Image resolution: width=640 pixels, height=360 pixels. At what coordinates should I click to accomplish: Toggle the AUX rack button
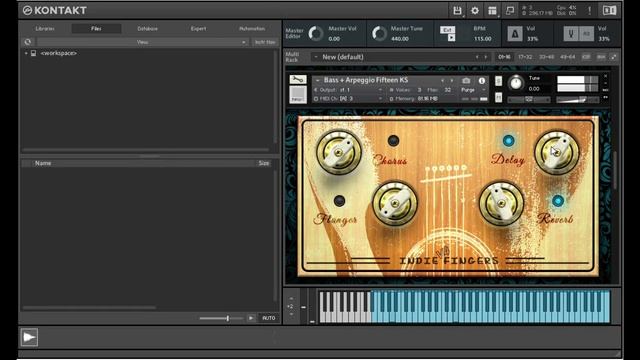601,57
